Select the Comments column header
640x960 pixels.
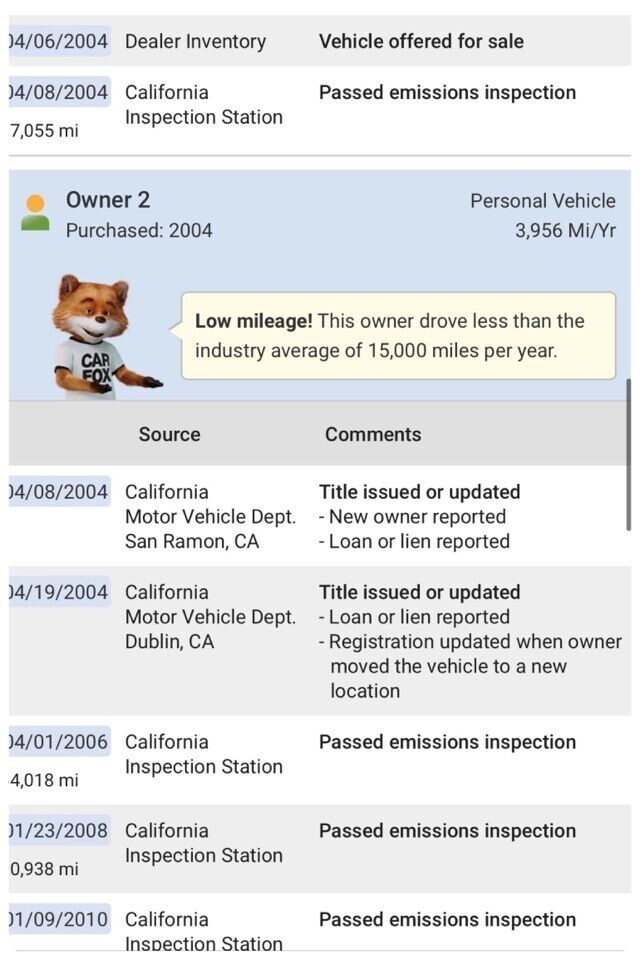pyautogui.click(x=373, y=434)
